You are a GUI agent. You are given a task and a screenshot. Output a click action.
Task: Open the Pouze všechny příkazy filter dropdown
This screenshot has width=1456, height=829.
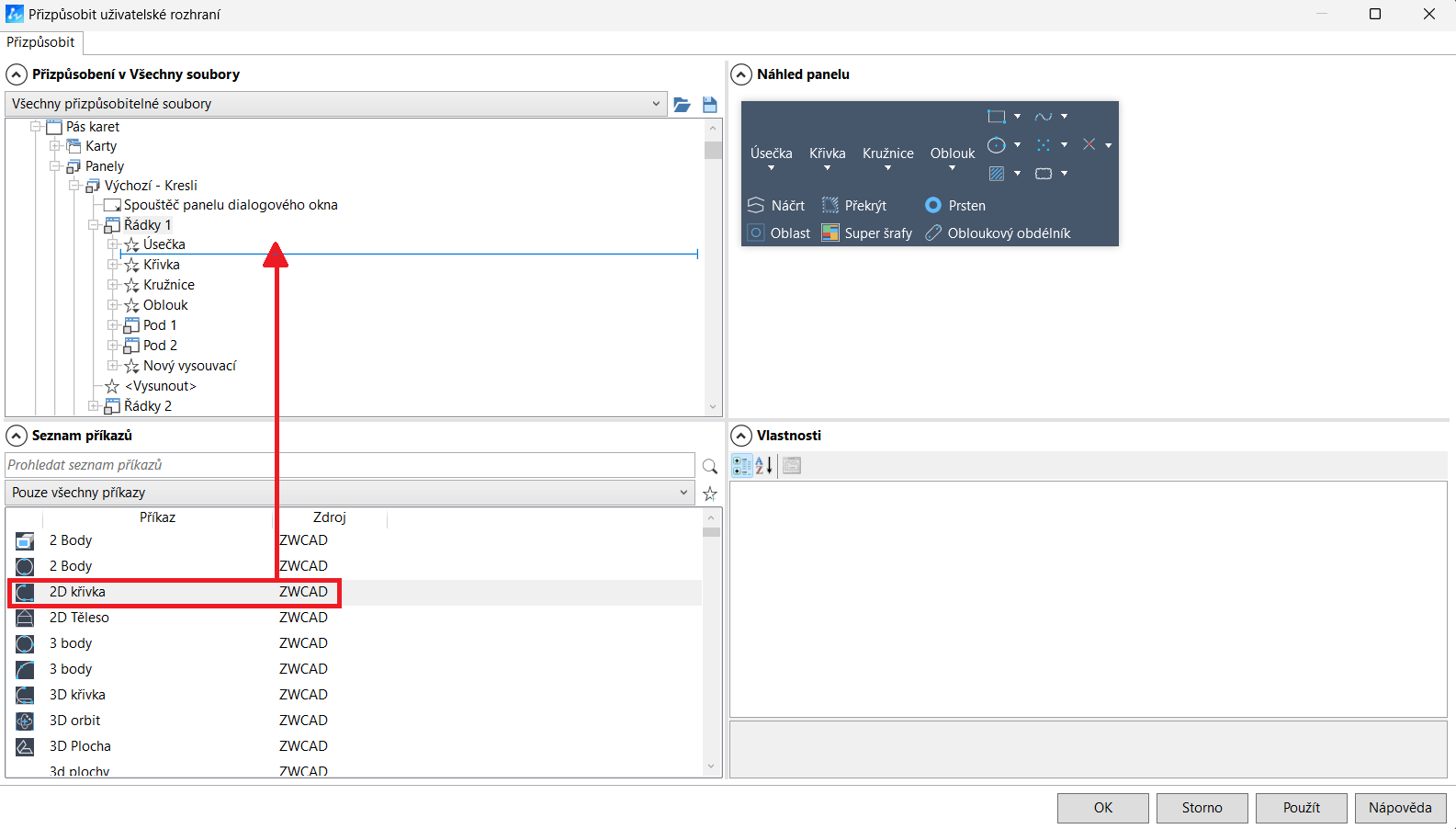click(683, 493)
